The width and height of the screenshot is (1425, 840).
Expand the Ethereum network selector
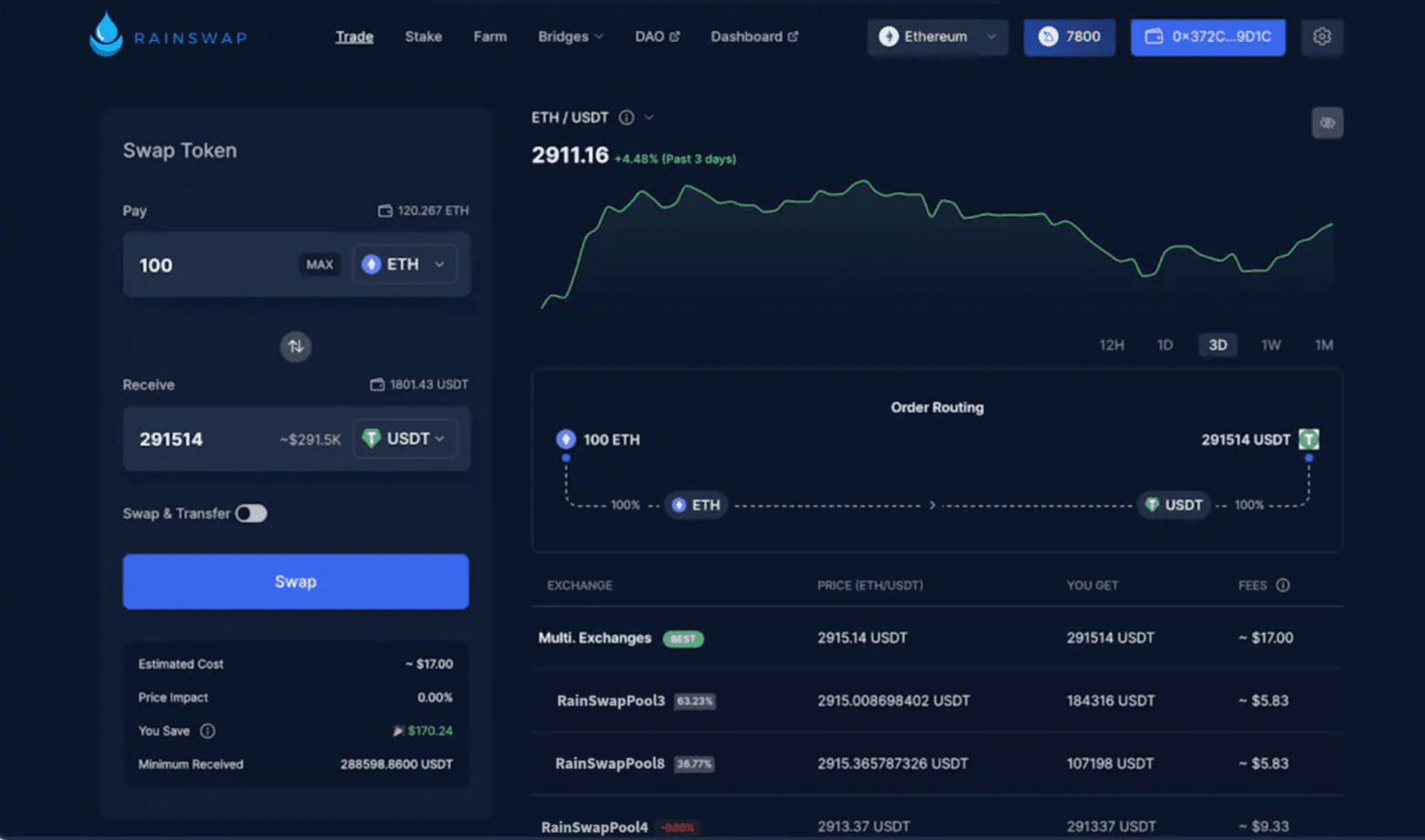point(937,36)
